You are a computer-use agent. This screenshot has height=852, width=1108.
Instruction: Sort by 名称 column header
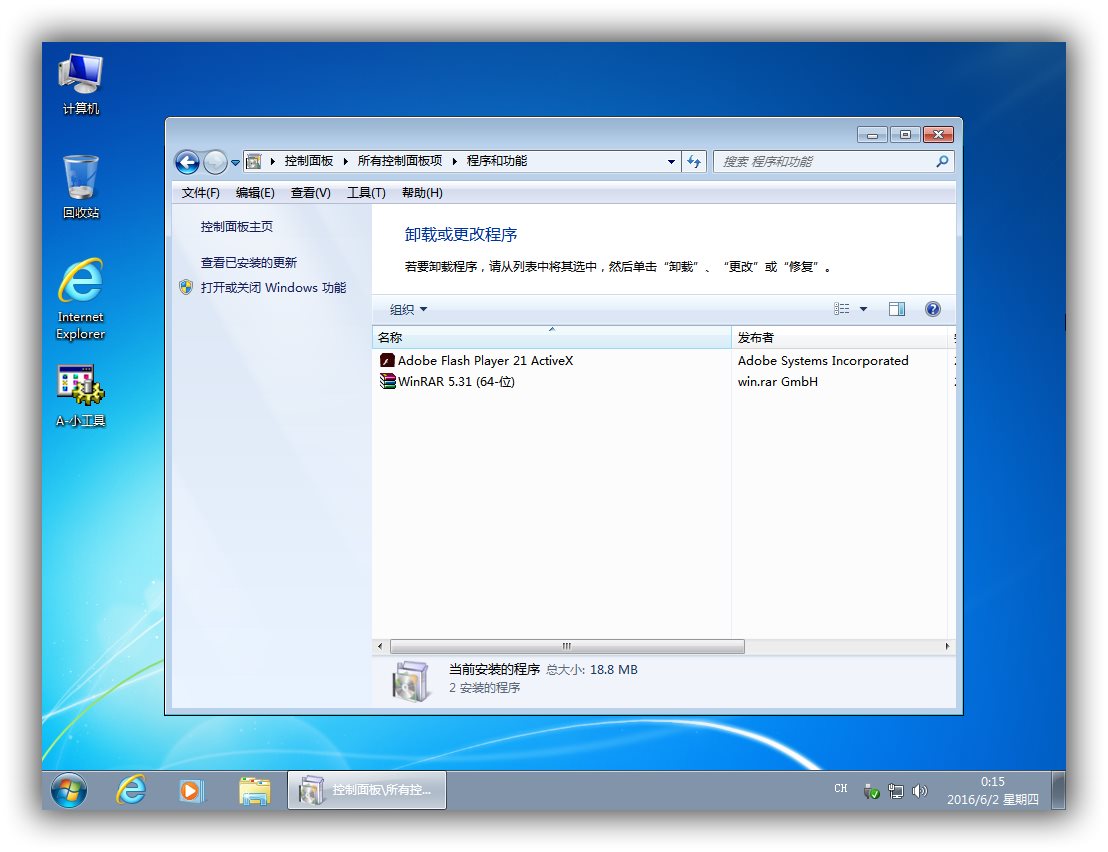tap(551, 338)
